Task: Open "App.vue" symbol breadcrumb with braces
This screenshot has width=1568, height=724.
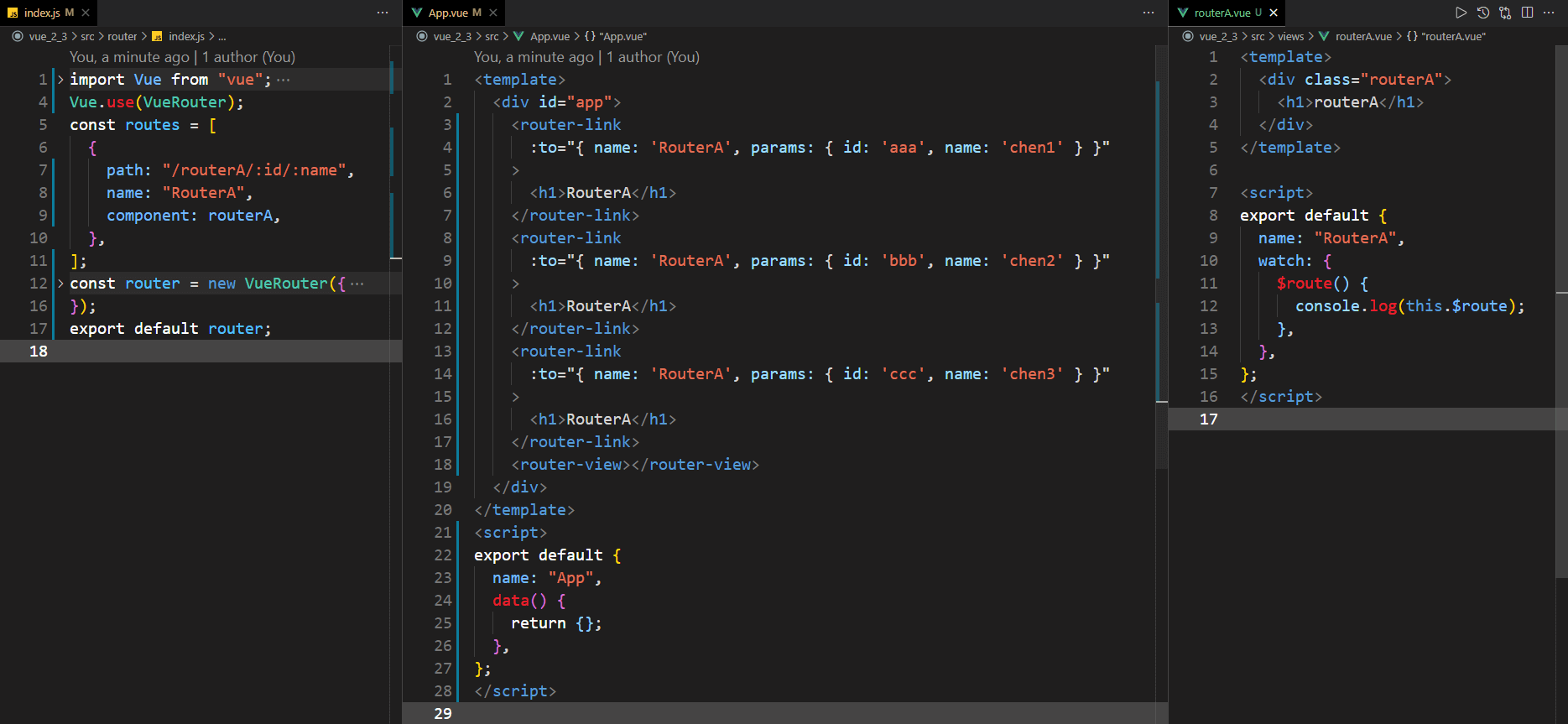Action: click(x=616, y=36)
